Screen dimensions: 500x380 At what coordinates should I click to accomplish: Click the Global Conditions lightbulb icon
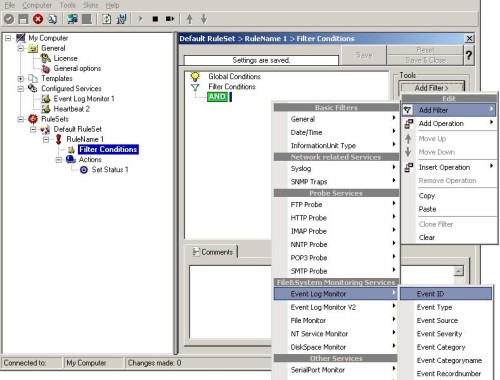[195, 76]
